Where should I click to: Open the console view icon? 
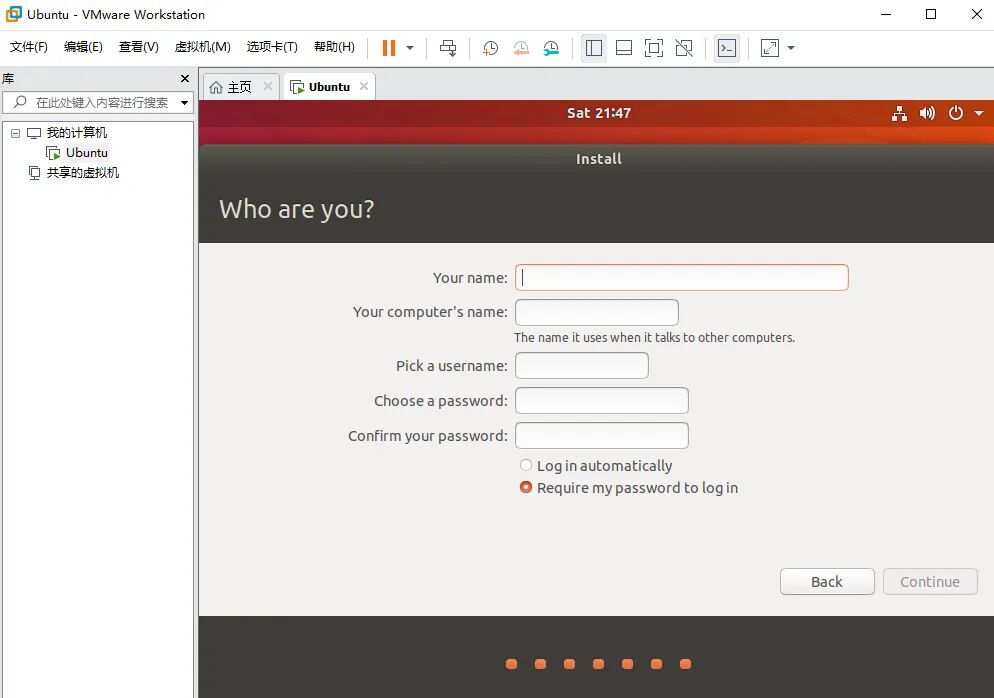click(x=726, y=48)
